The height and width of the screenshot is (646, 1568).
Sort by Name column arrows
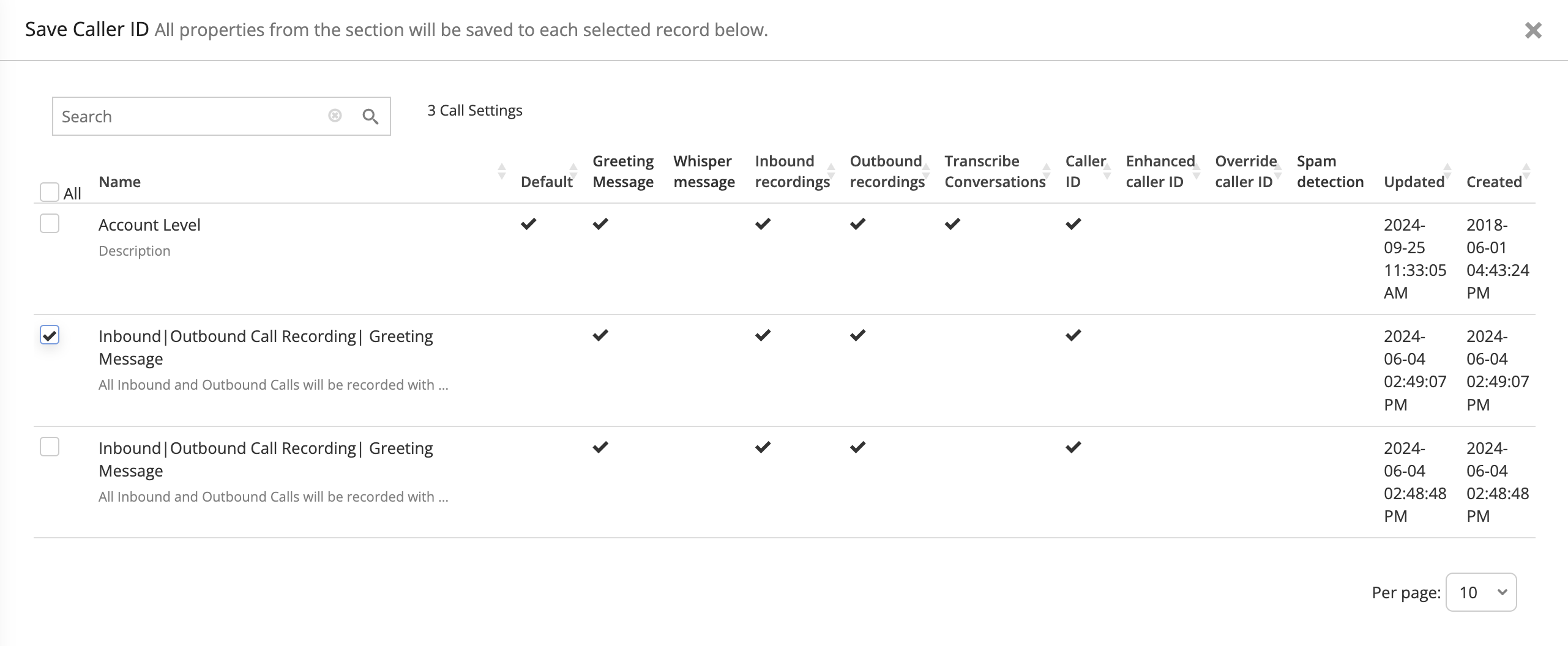(502, 171)
